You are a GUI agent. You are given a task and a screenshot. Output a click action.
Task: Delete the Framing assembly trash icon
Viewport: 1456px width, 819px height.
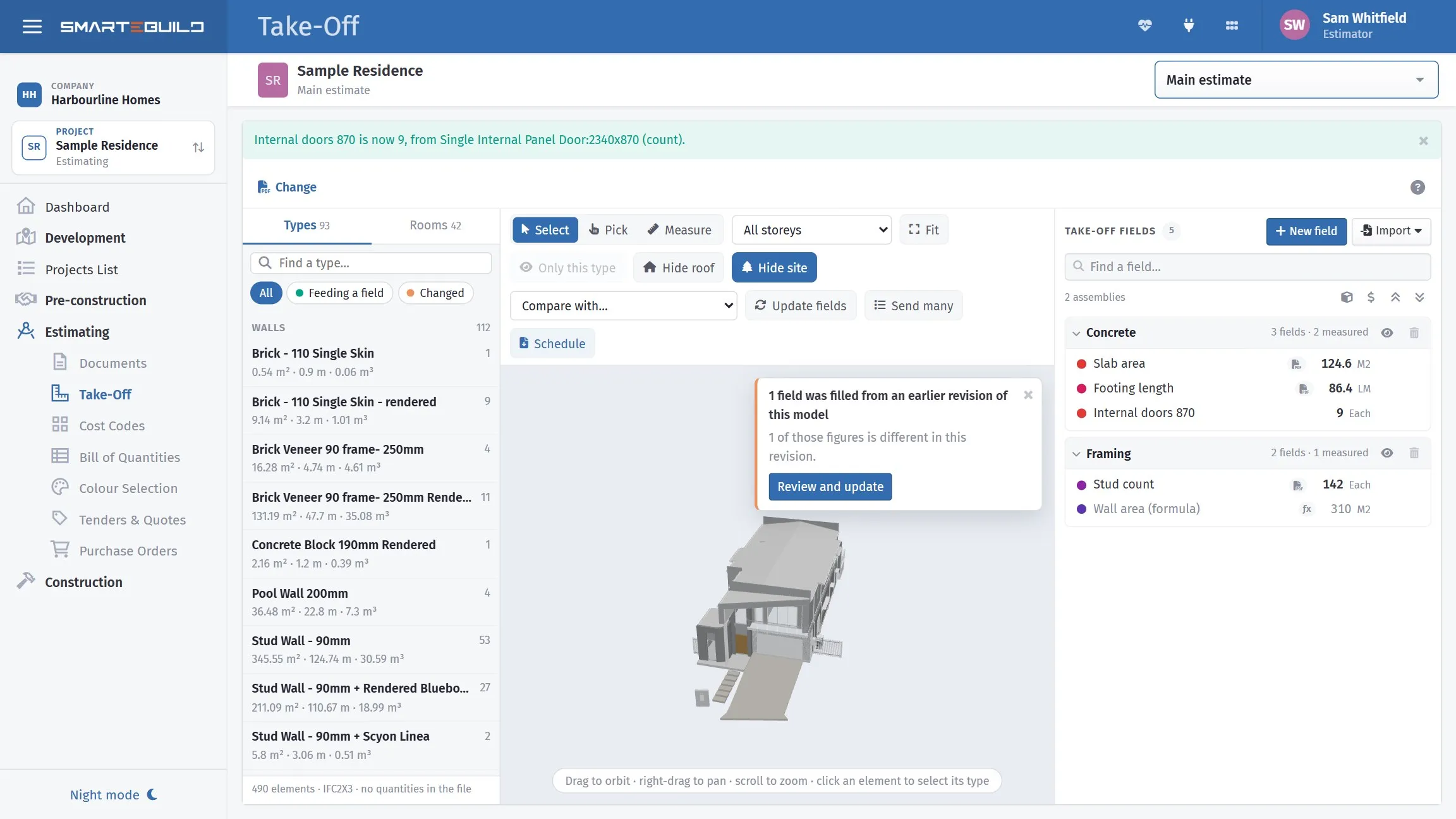(1414, 453)
